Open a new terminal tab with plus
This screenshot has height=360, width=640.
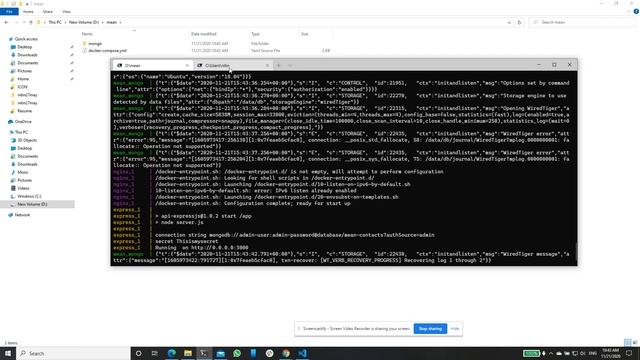click(279, 65)
